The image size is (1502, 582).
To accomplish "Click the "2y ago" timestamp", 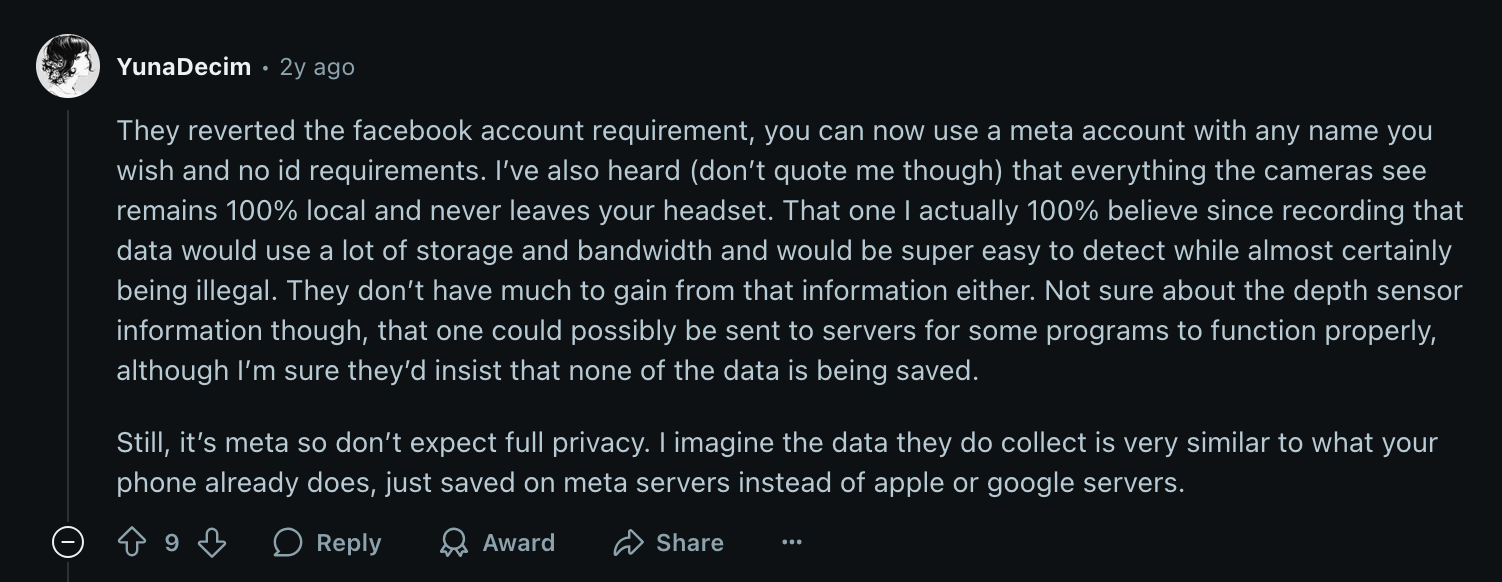I will click(x=317, y=67).
